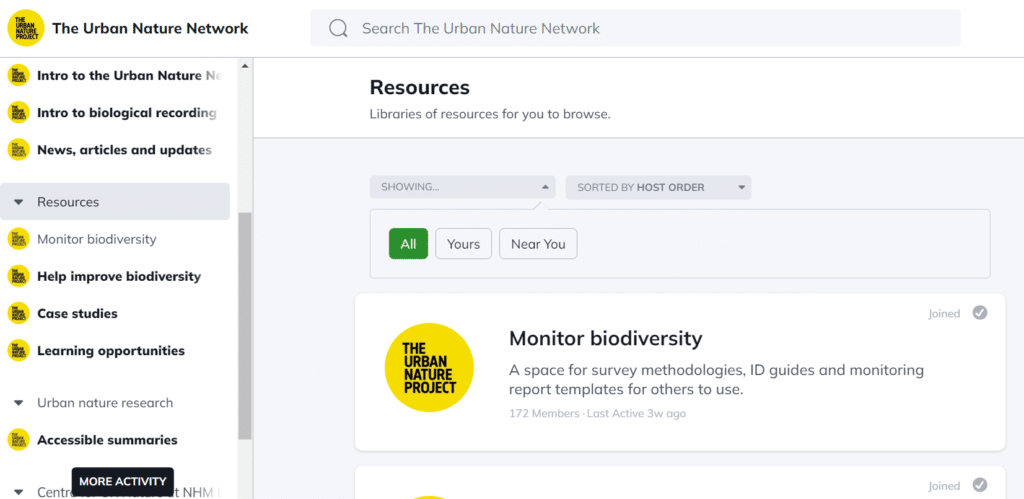This screenshot has height=499, width=1024.
Task: Open Learning opportunities in sidebar
Action: click(111, 351)
